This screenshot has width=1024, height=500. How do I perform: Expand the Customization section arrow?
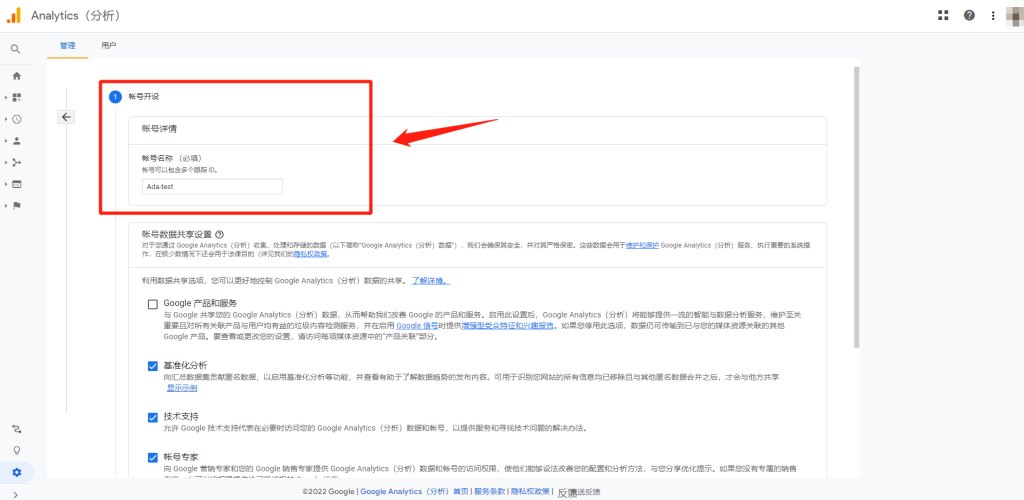pos(6,97)
